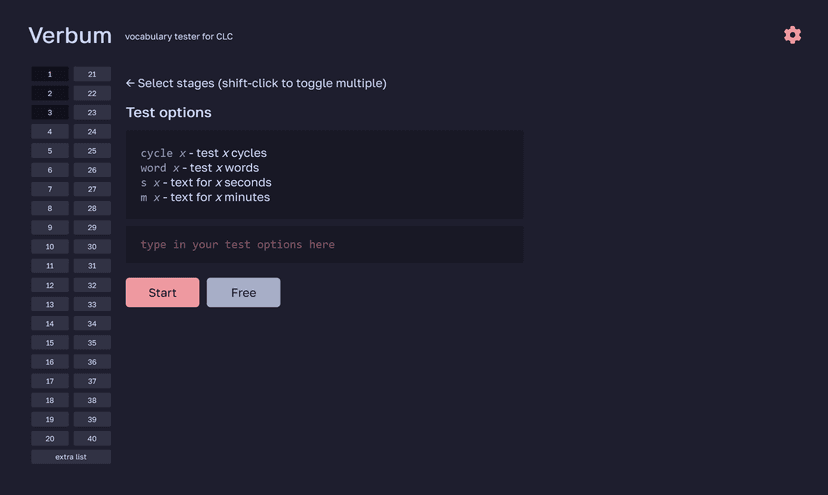Select the extra list button
This screenshot has width=828, height=495.
71,457
